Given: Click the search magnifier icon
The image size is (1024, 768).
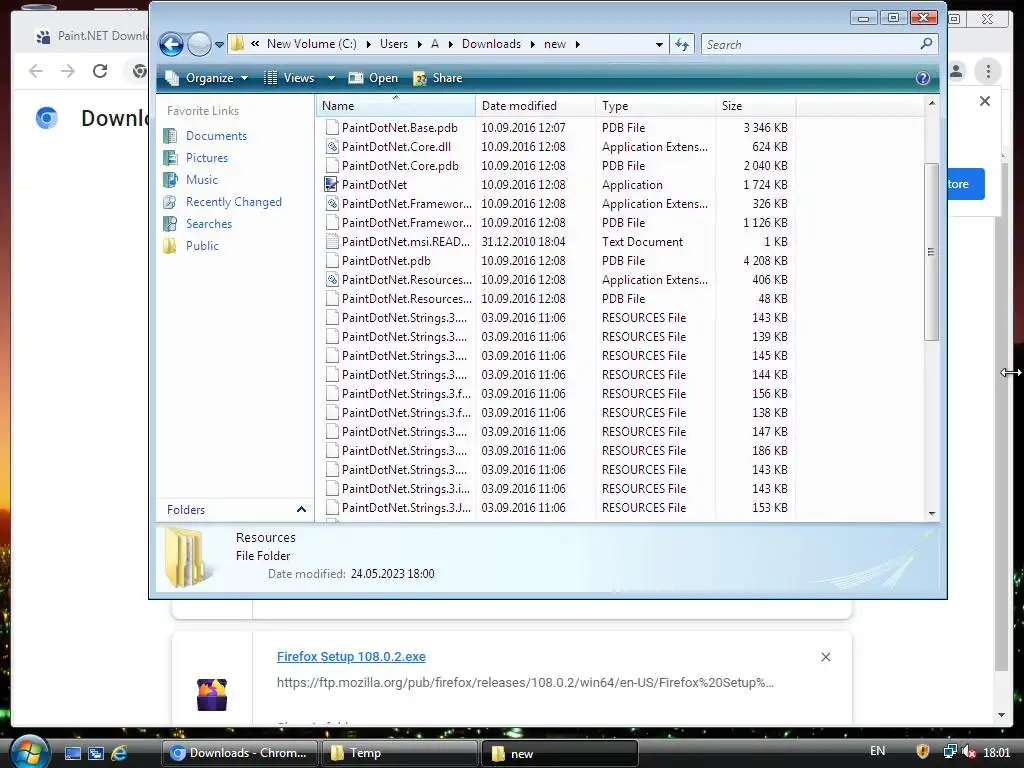Looking at the screenshot, I should point(926,44).
